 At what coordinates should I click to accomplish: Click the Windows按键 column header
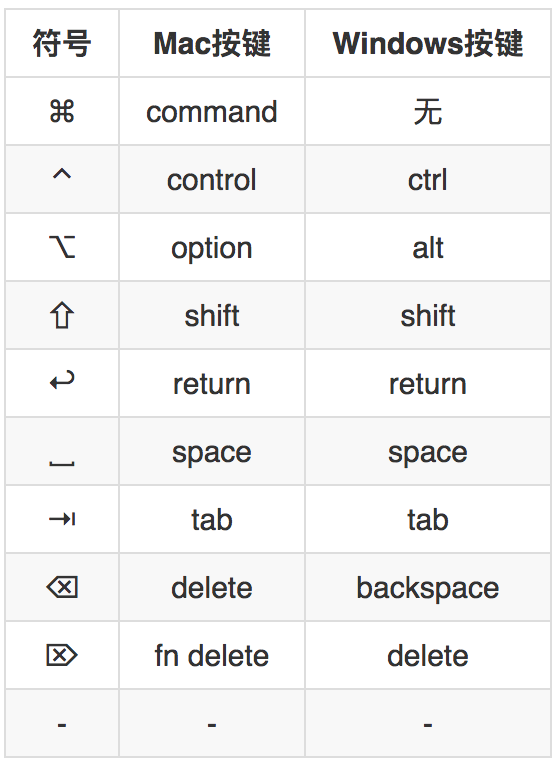428,43
